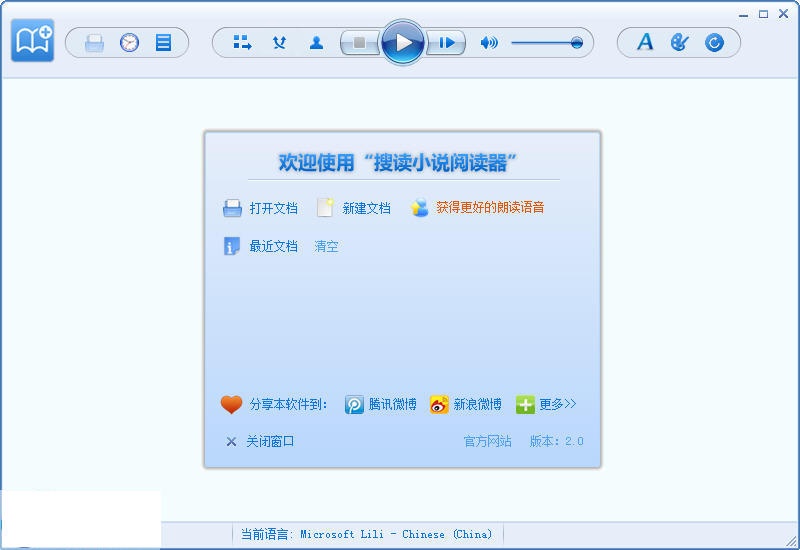
Task: Maximize the reader window
Action: 763,14
